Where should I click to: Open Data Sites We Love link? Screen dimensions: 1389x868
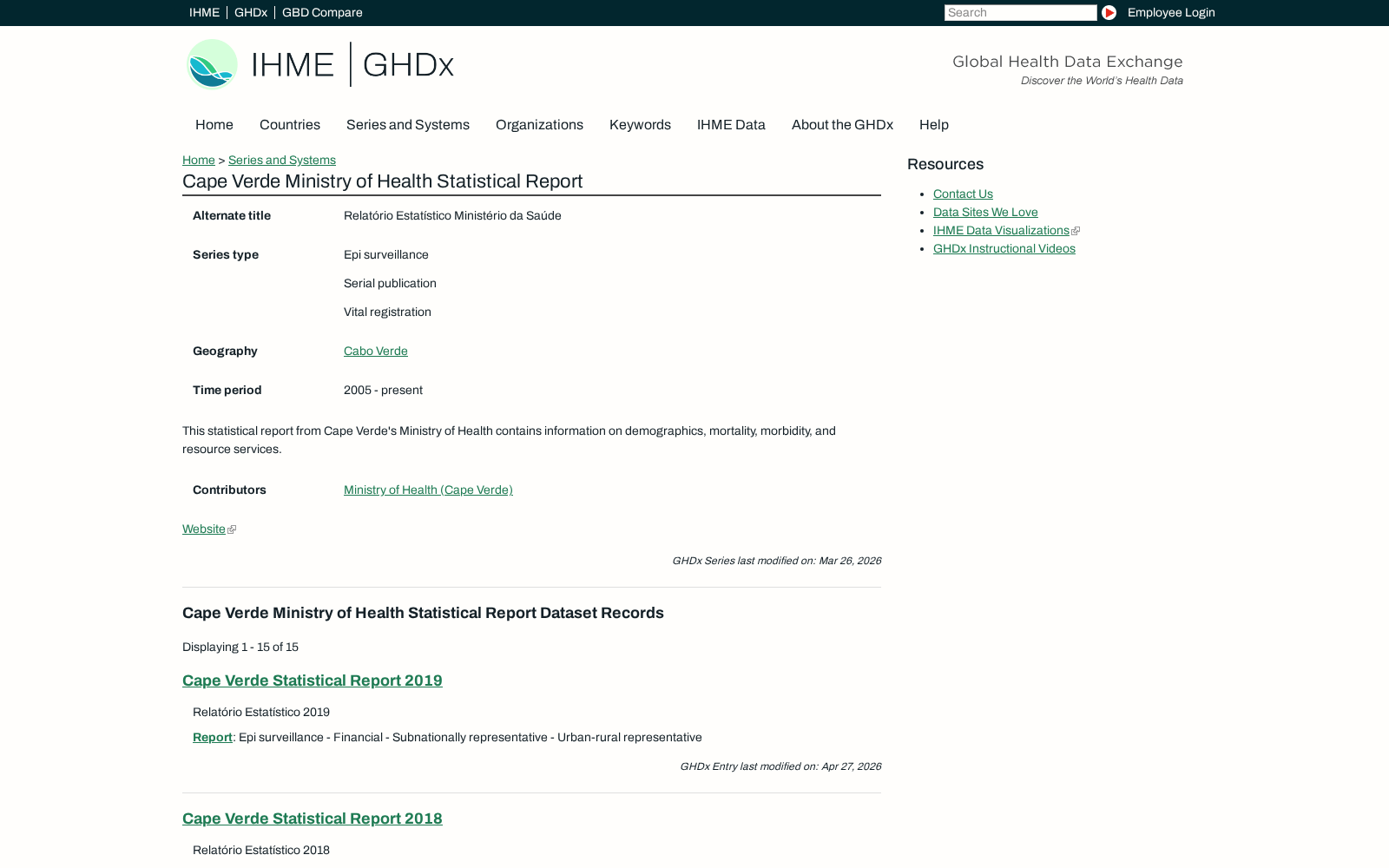pos(985,213)
